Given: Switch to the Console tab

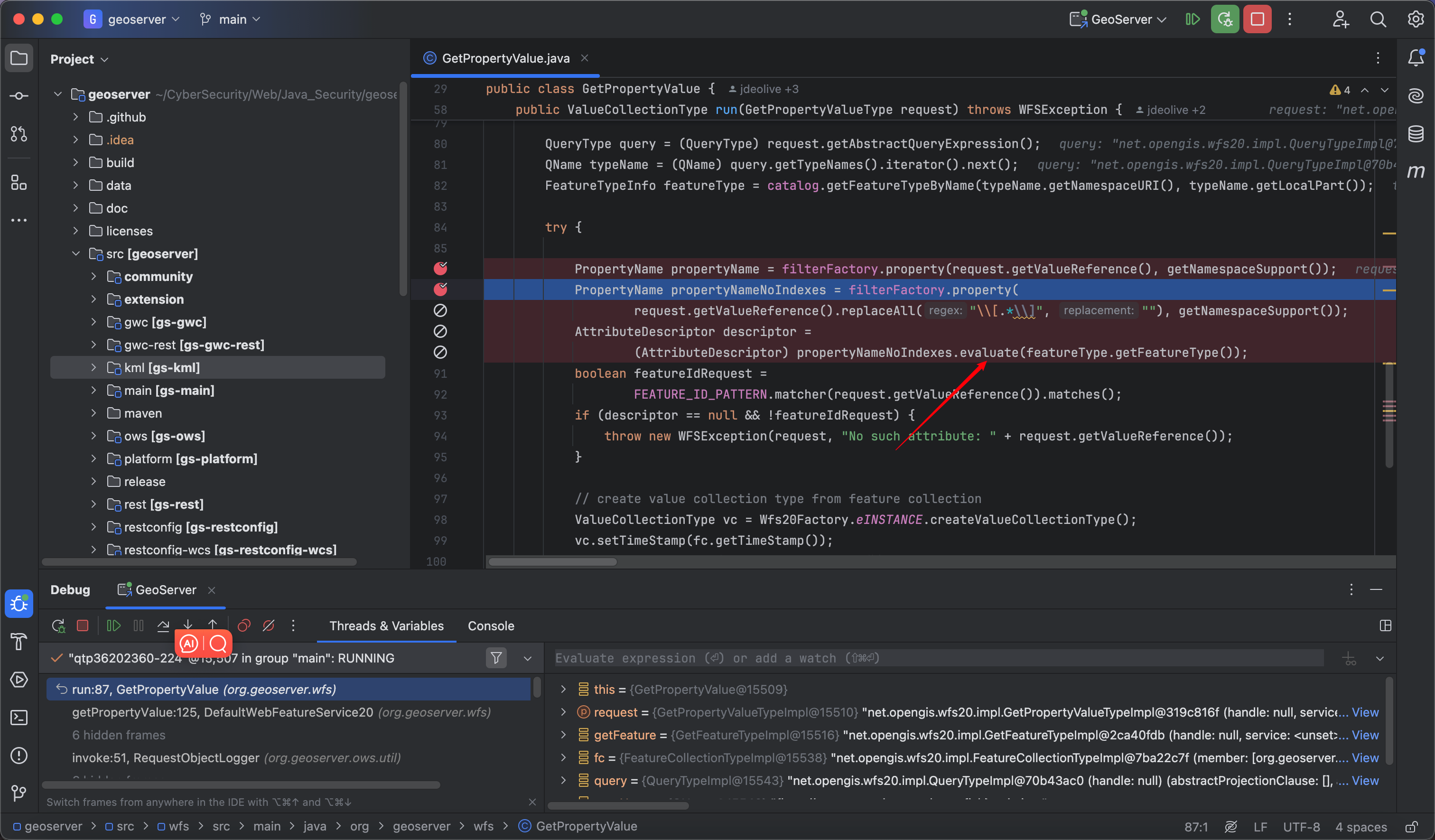Looking at the screenshot, I should [x=491, y=625].
